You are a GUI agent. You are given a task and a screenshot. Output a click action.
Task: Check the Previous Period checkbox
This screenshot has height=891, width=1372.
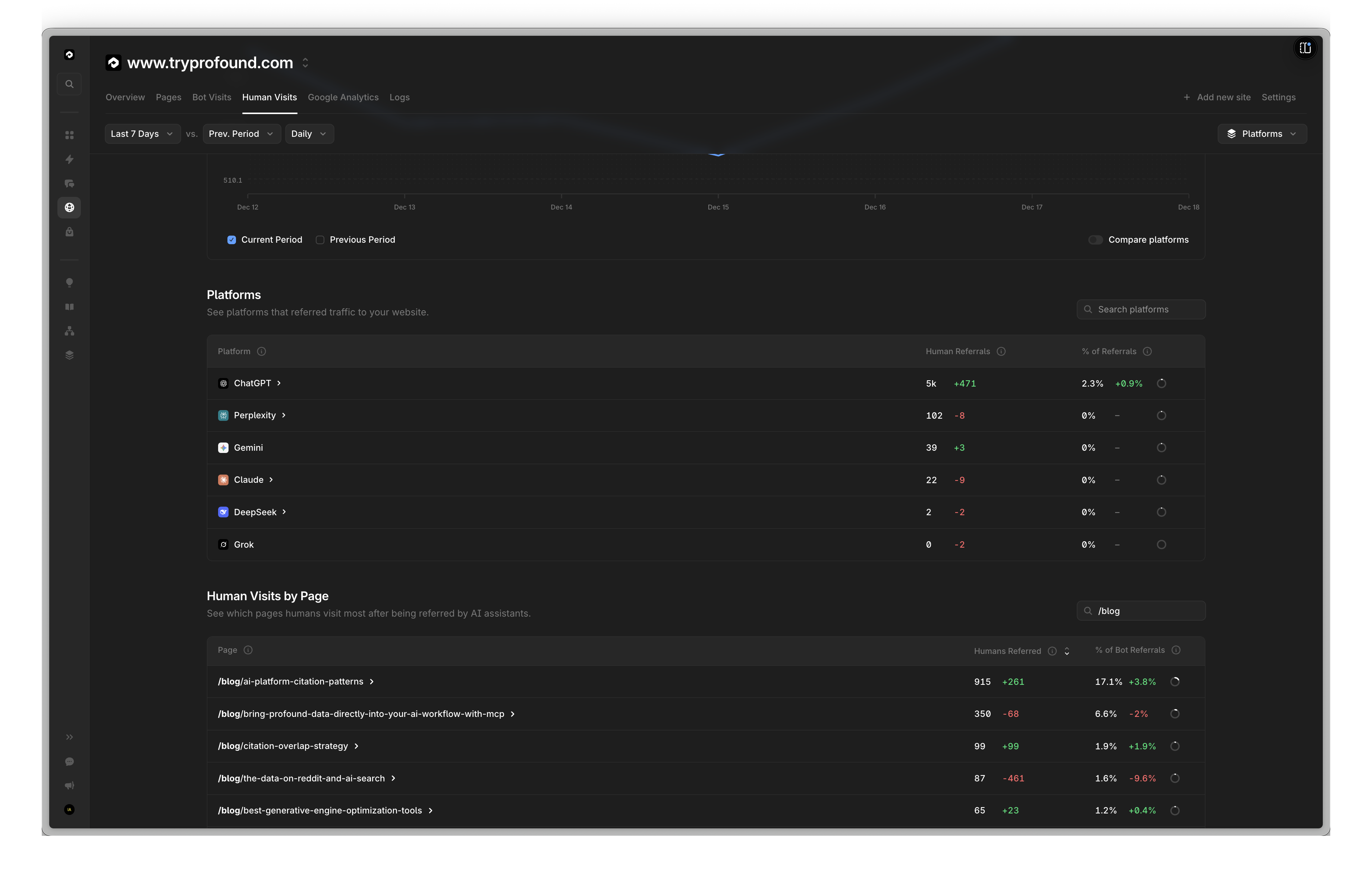[320, 240]
